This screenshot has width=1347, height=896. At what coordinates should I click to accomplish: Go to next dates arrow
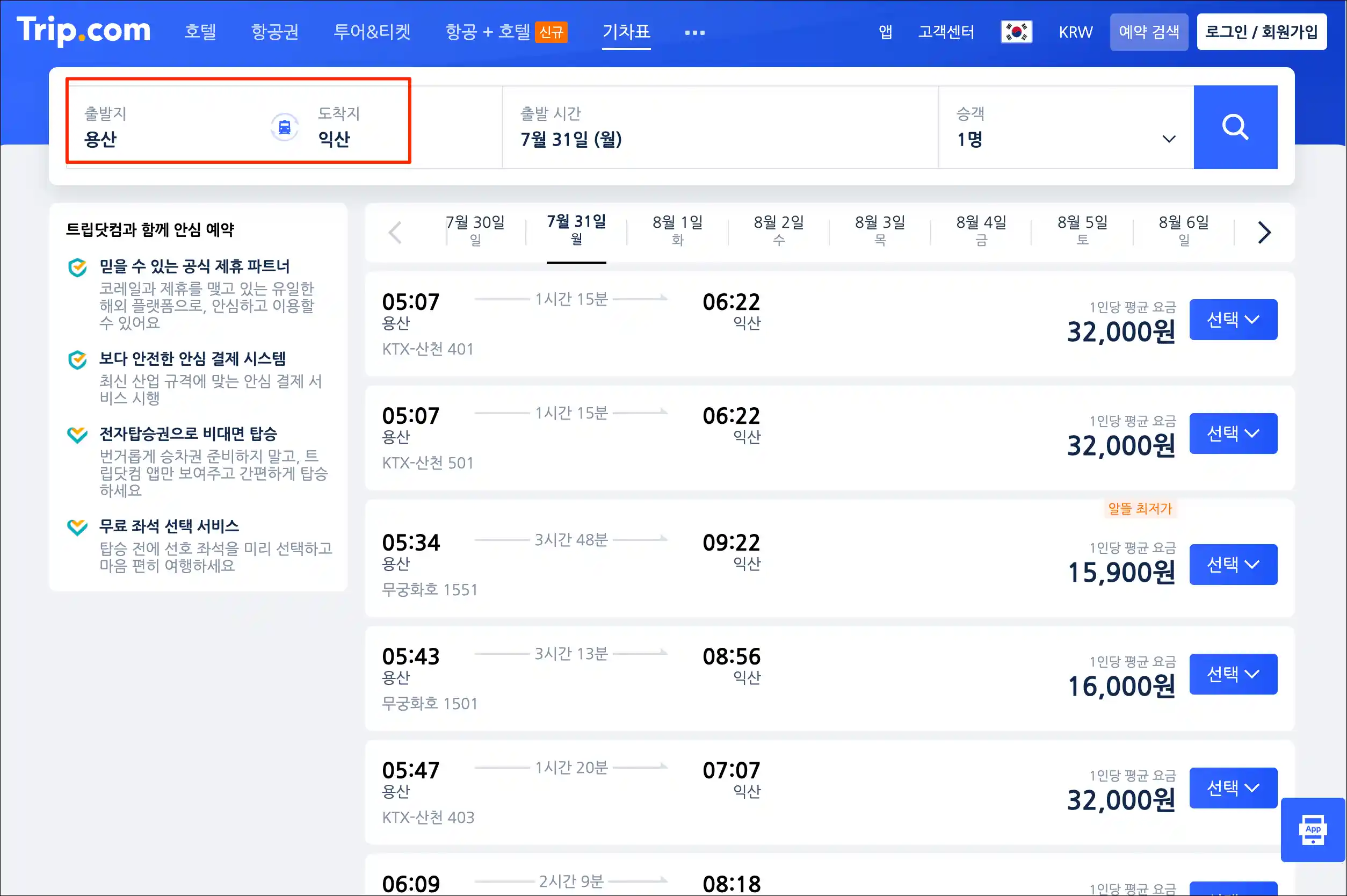[1264, 233]
